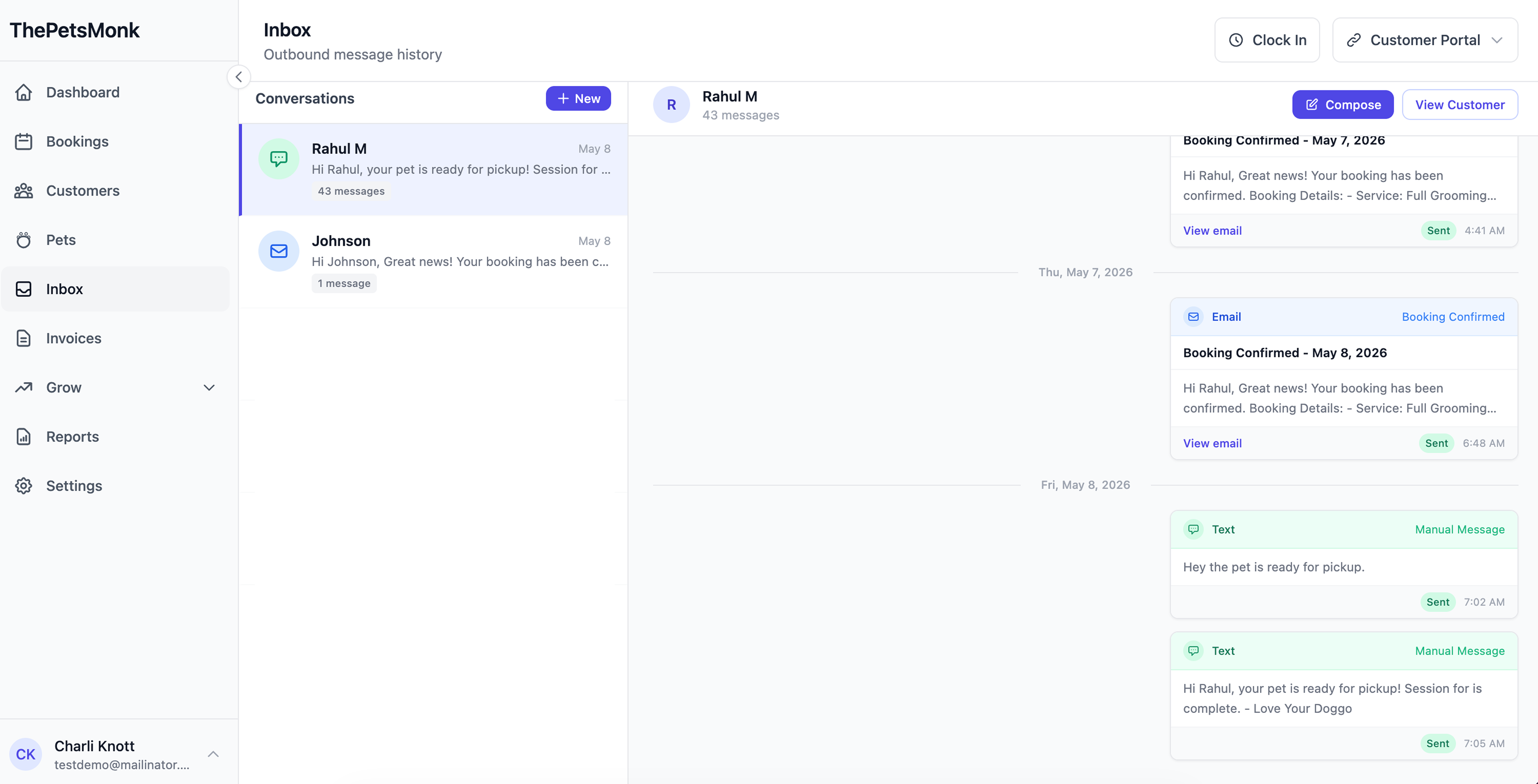
Task: Open Reports from sidebar
Action: pos(73,437)
